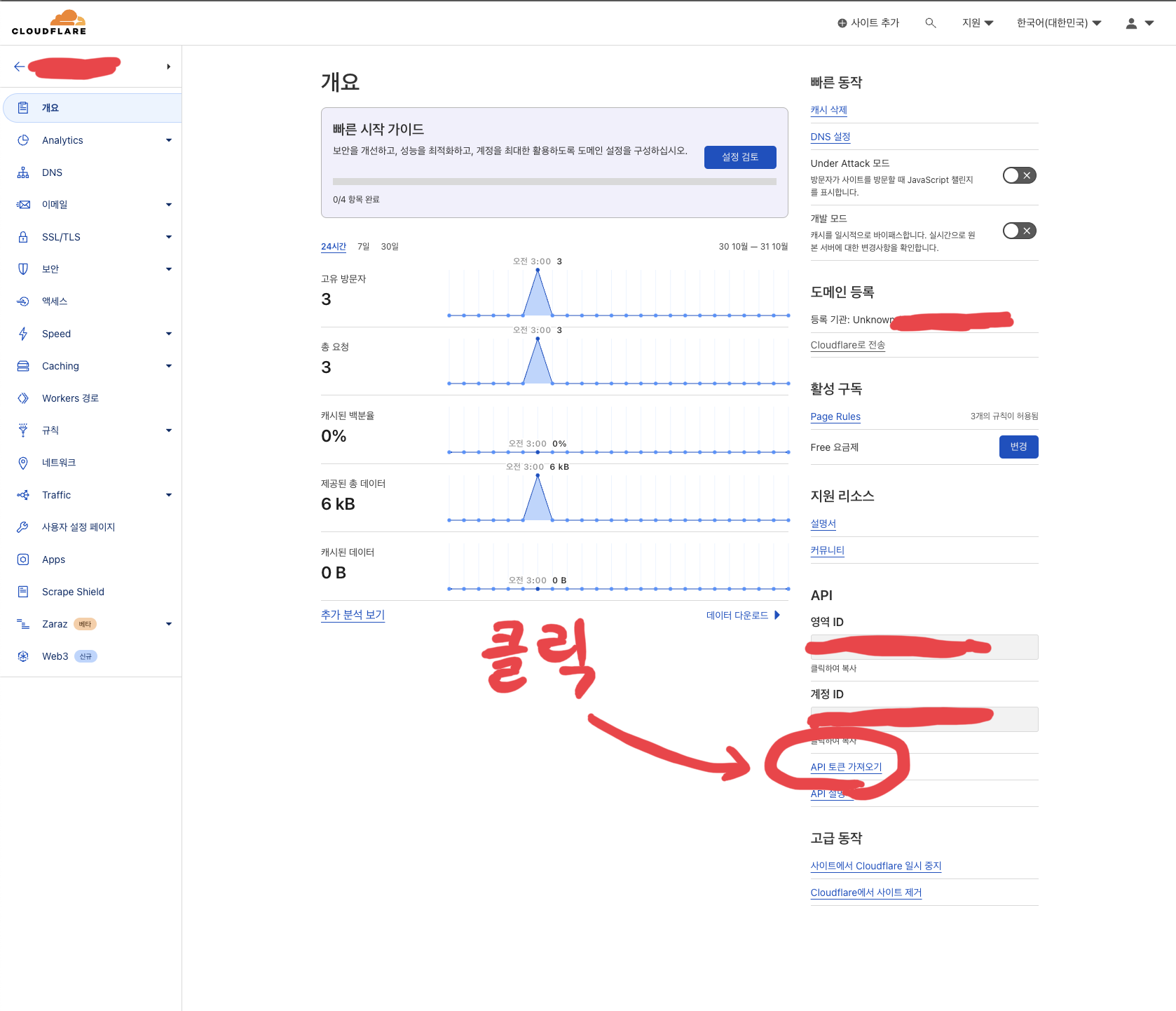Expand the 보안 sidebar section
The height and width of the screenshot is (1011, 1176).
169,269
